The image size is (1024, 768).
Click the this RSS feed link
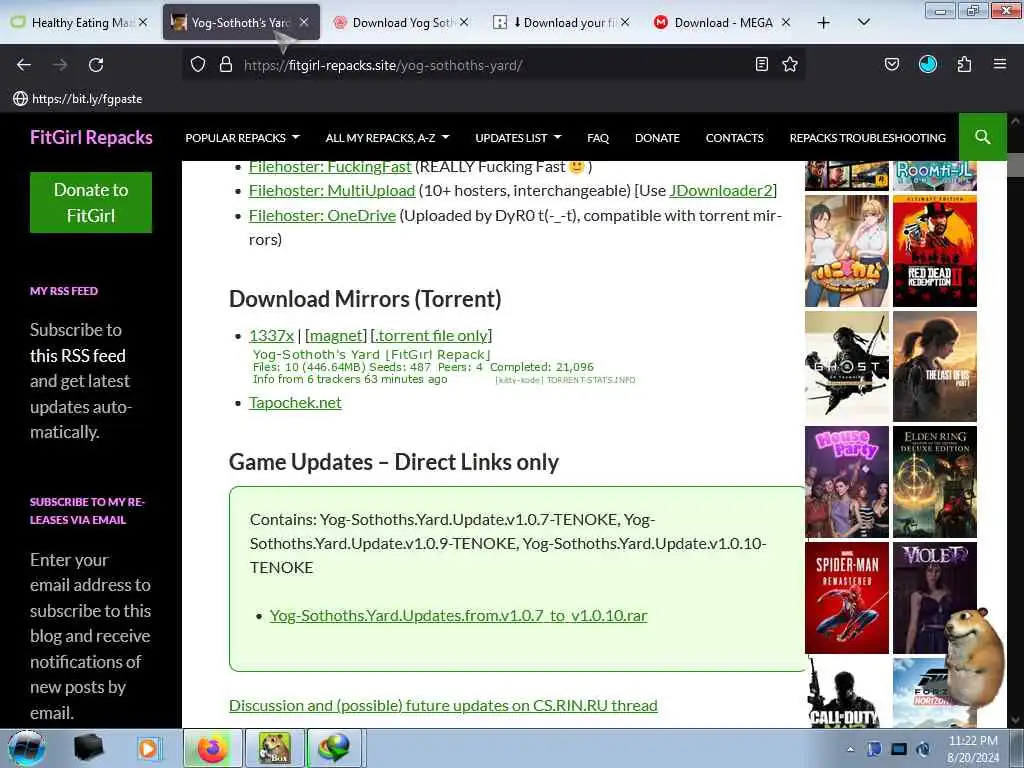78,356
